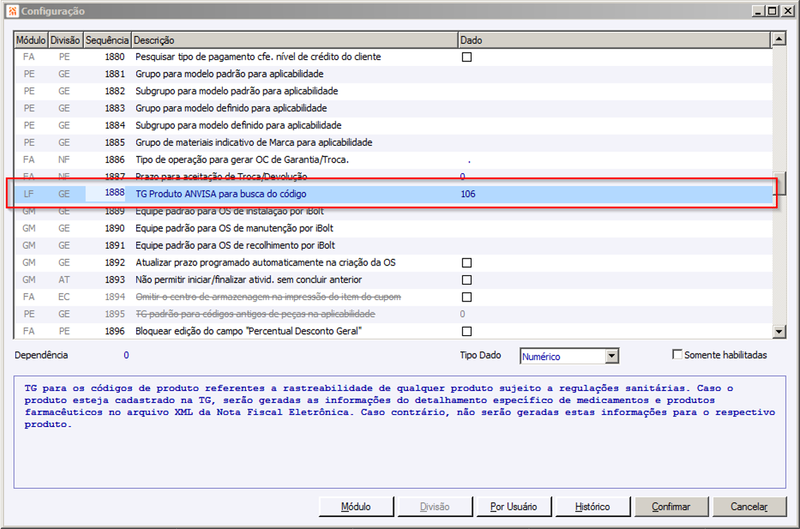Click the Divisão button

pos(435,507)
